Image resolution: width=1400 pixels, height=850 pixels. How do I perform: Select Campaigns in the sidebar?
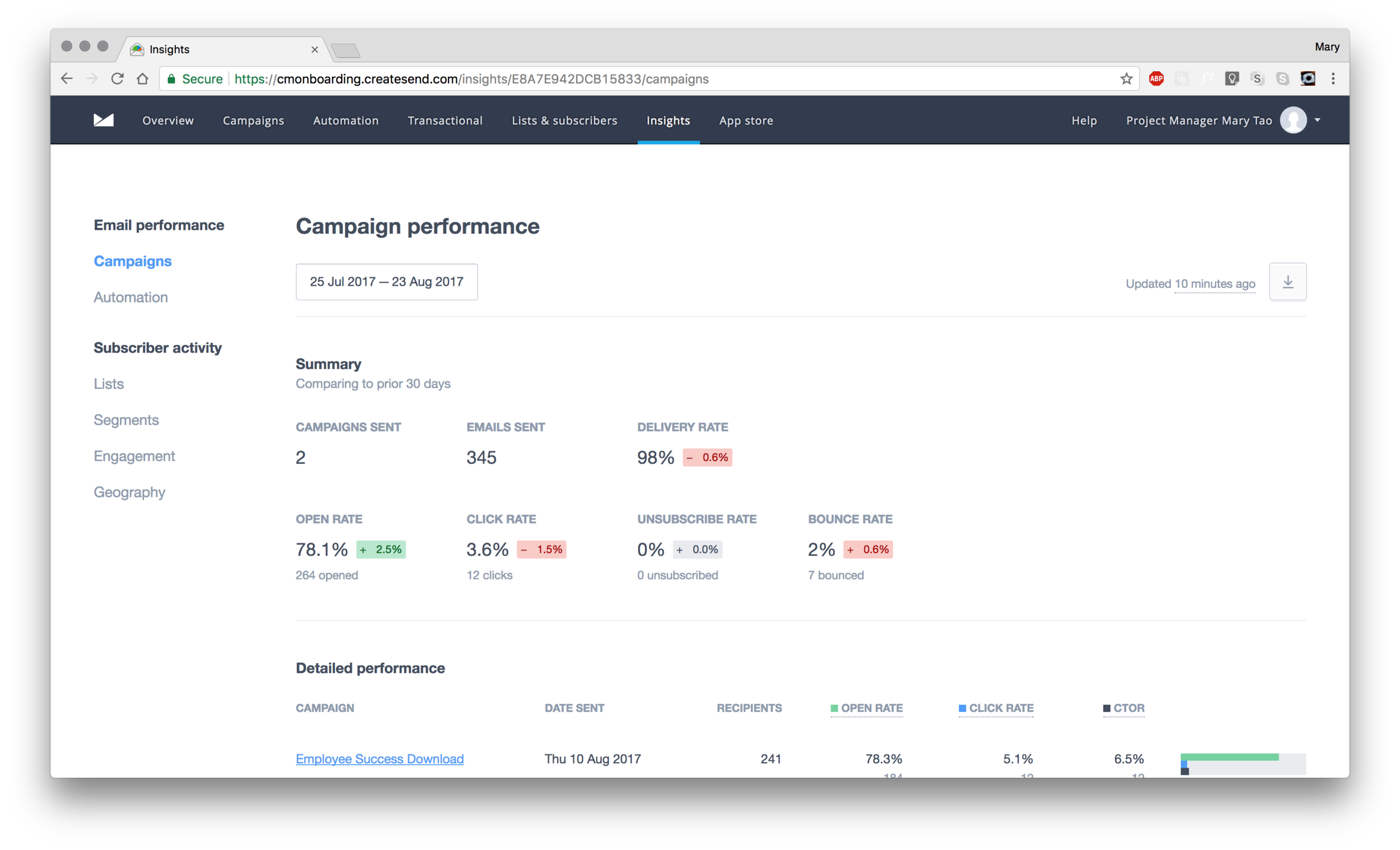(132, 261)
